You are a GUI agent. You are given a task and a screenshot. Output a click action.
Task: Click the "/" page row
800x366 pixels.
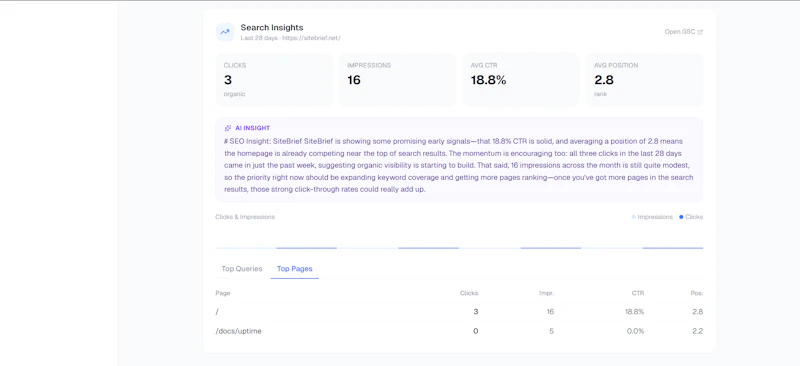pyautogui.click(x=459, y=312)
